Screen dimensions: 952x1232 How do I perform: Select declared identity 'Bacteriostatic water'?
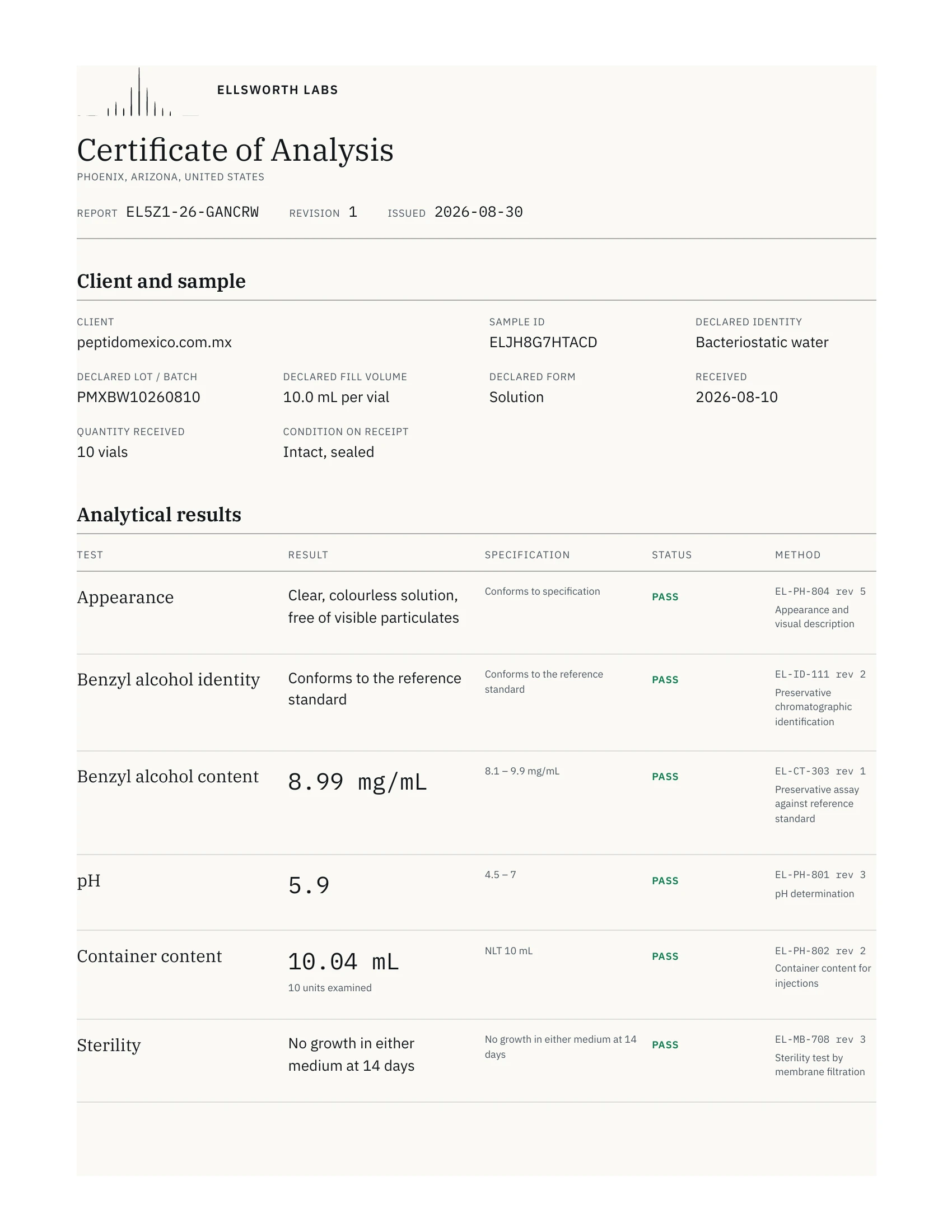pos(762,342)
